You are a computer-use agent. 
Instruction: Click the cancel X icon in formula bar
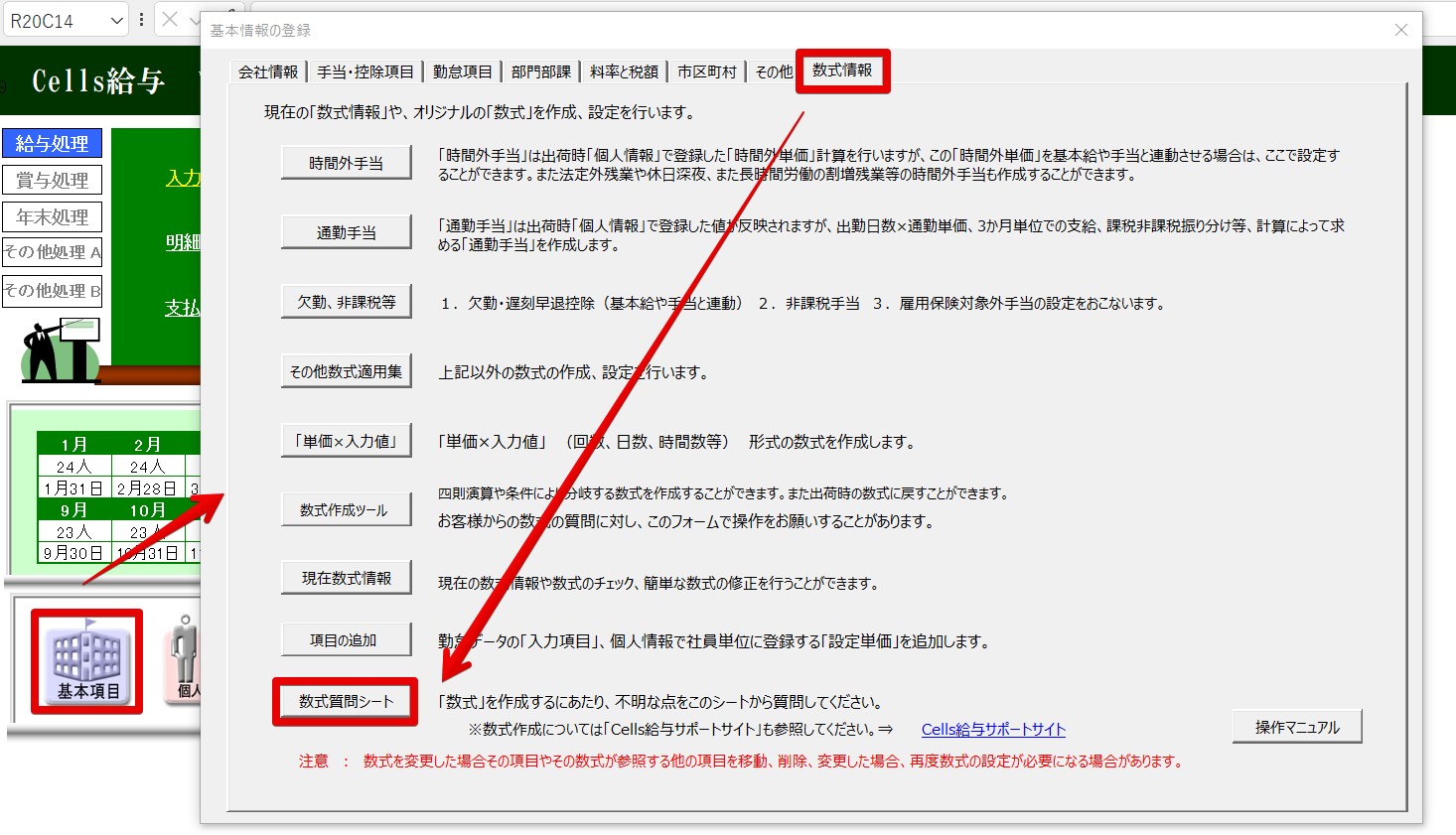click(x=170, y=20)
